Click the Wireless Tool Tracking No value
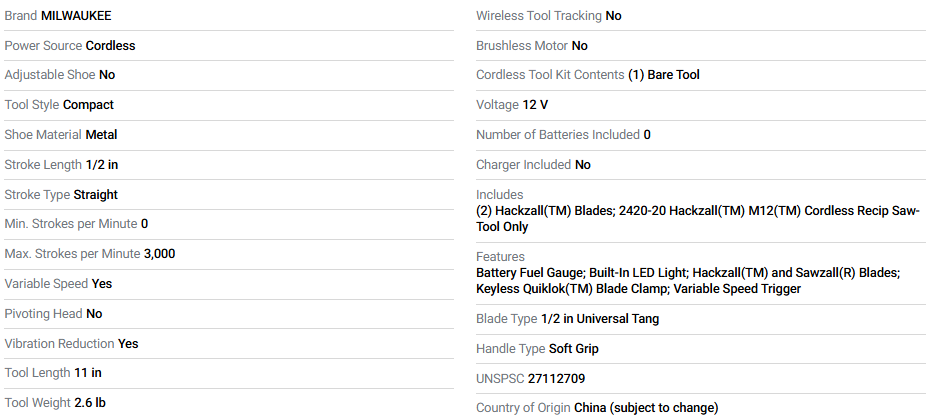Screen dimensions: 929x418 (x=613, y=16)
